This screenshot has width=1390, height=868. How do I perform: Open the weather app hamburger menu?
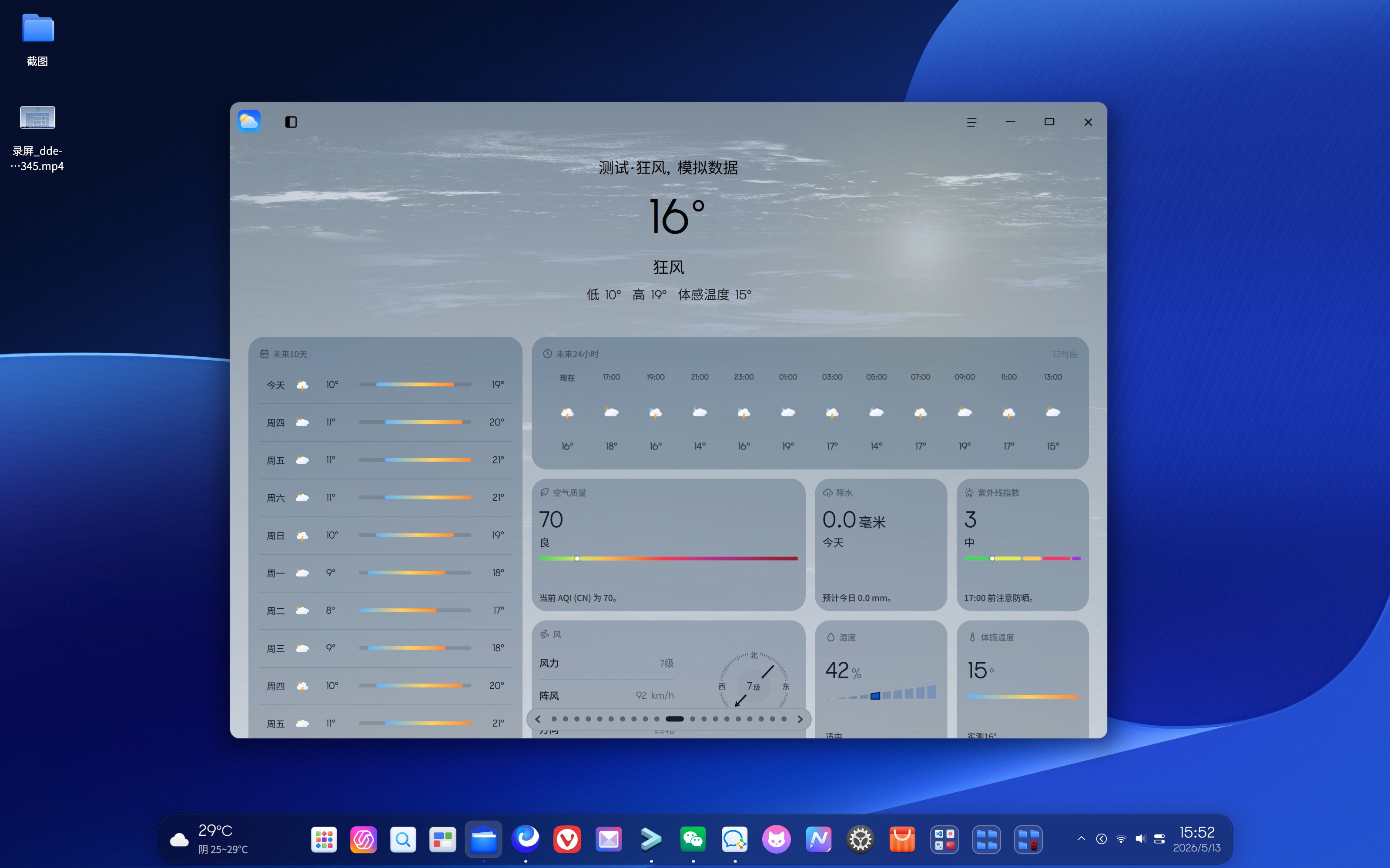[x=971, y=122]
